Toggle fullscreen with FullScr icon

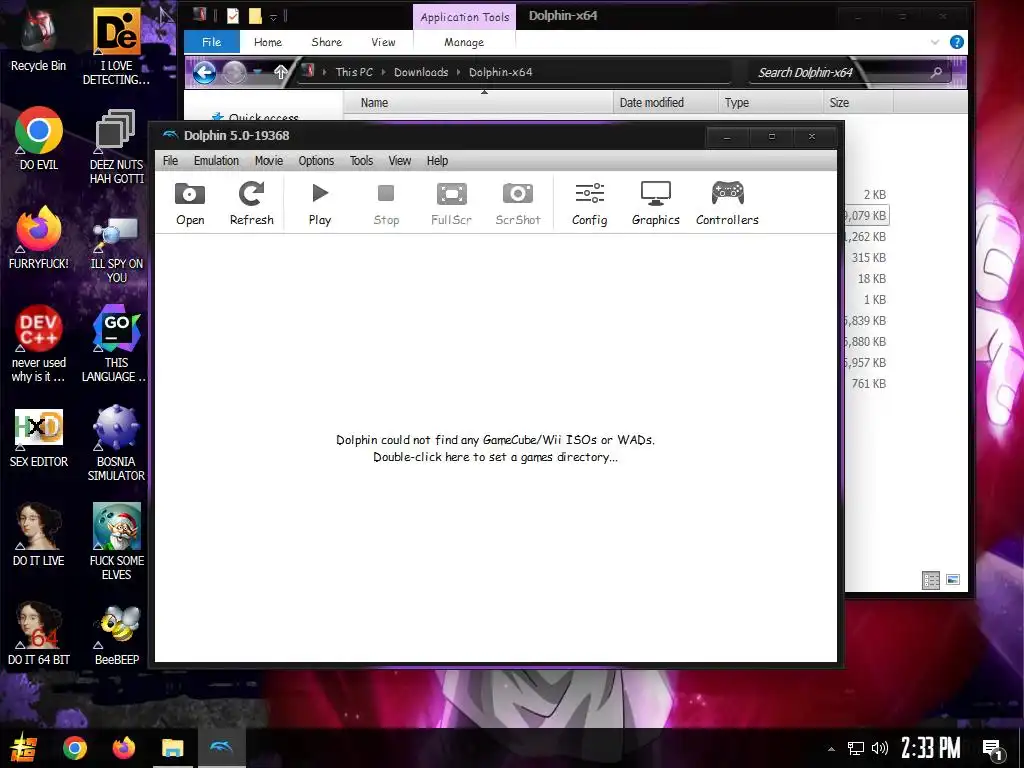(451, 204)
